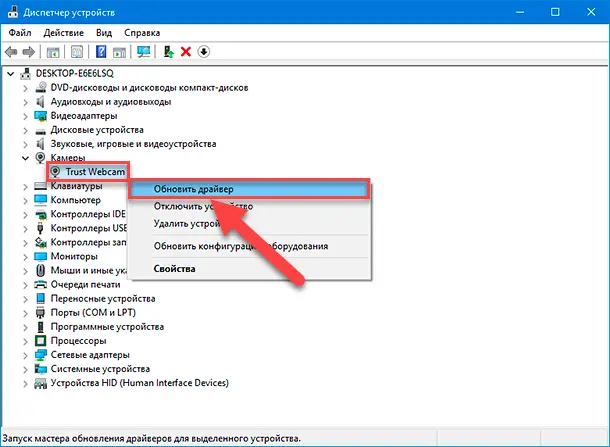
Task: Click the blue question mark Help toolbar icon
Action: [101, 51]
